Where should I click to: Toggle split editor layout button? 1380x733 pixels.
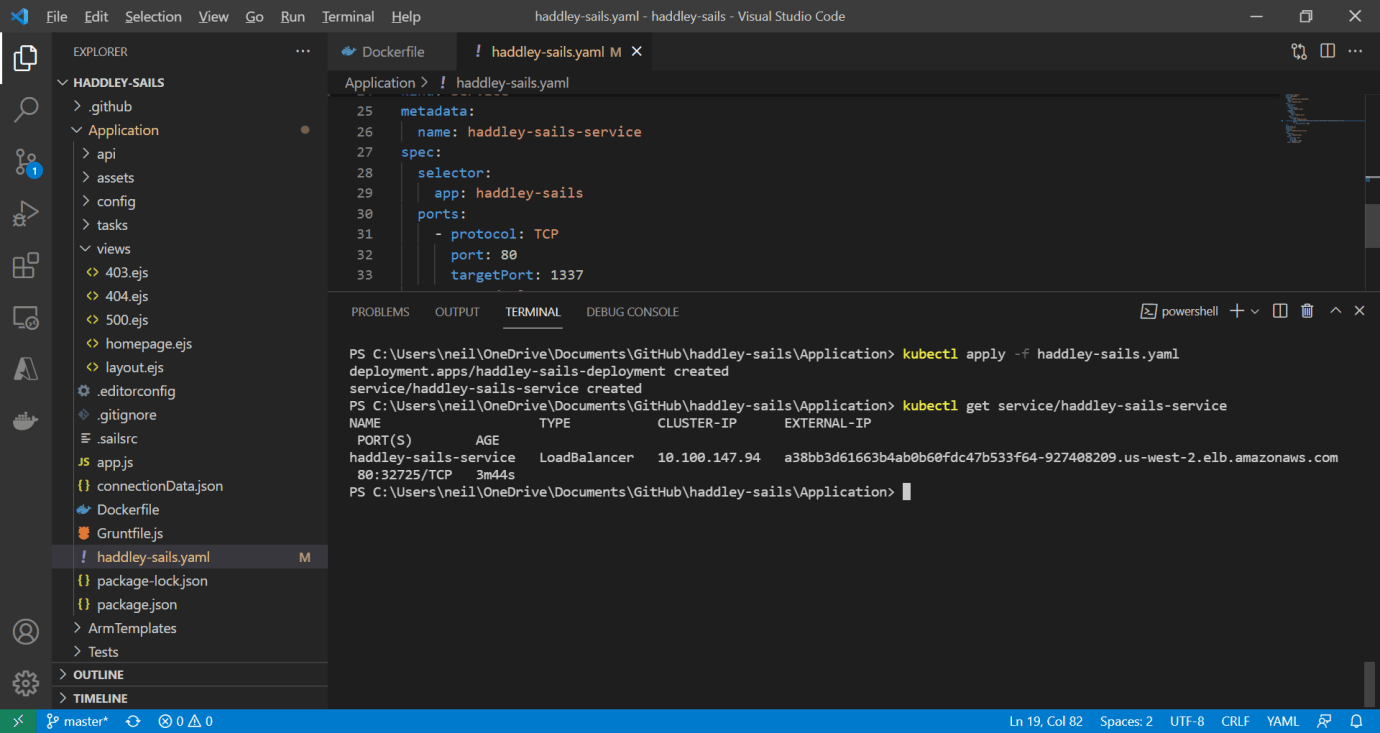point(1328,51)
